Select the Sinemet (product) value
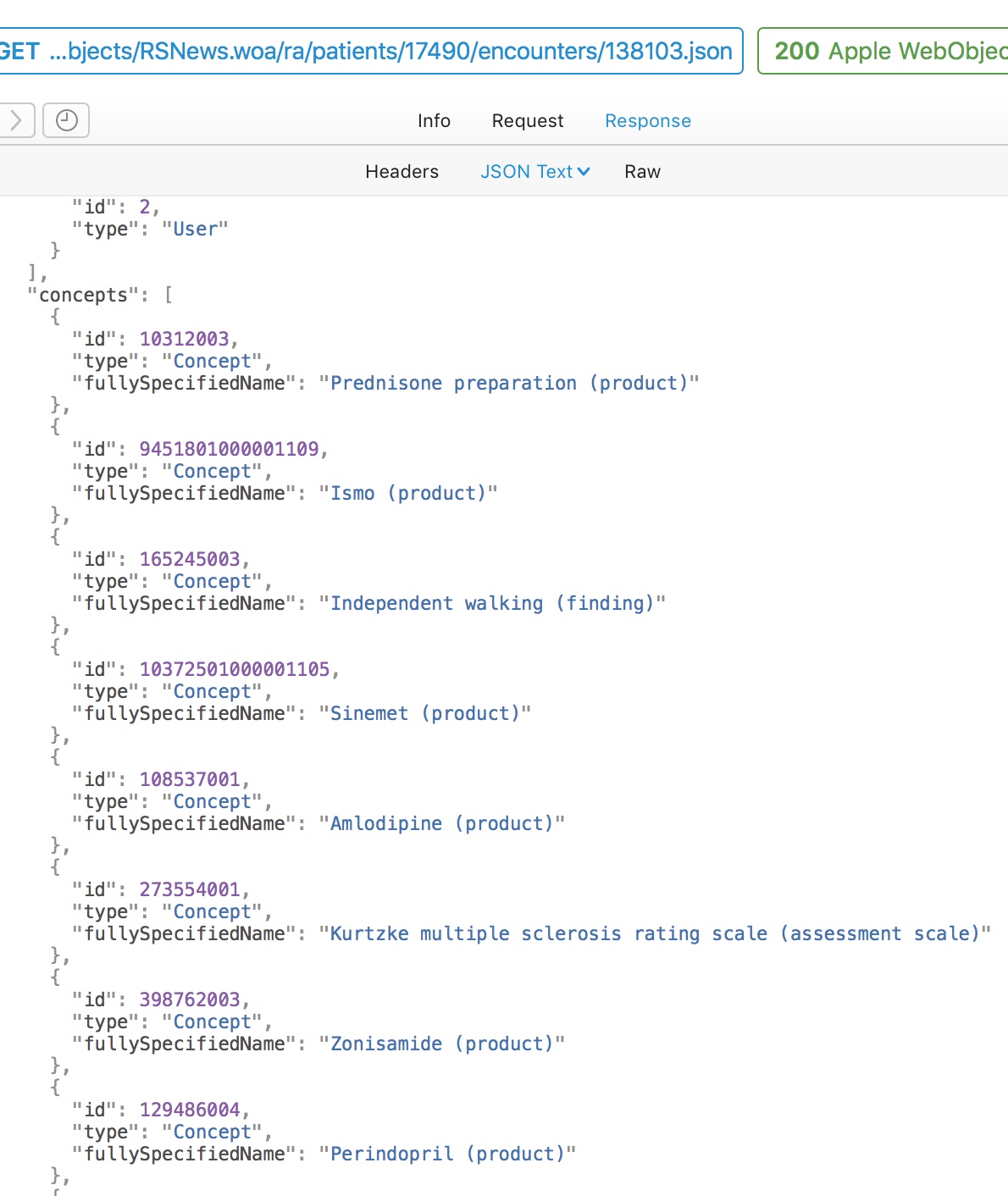Screen dimensions: 1008x1196 click(x=424, y=714)
